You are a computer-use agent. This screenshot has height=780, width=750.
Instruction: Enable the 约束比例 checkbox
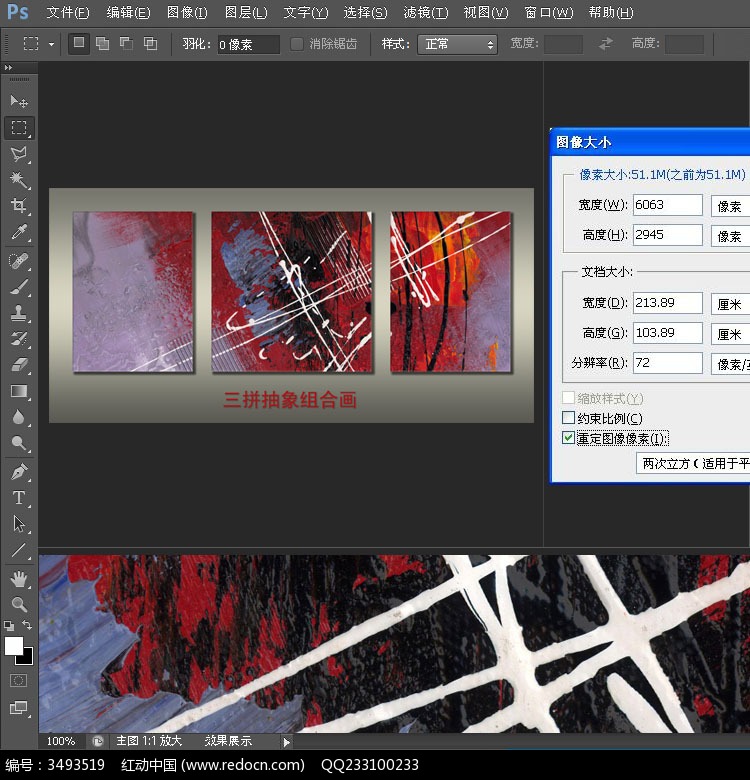point(568,417)
